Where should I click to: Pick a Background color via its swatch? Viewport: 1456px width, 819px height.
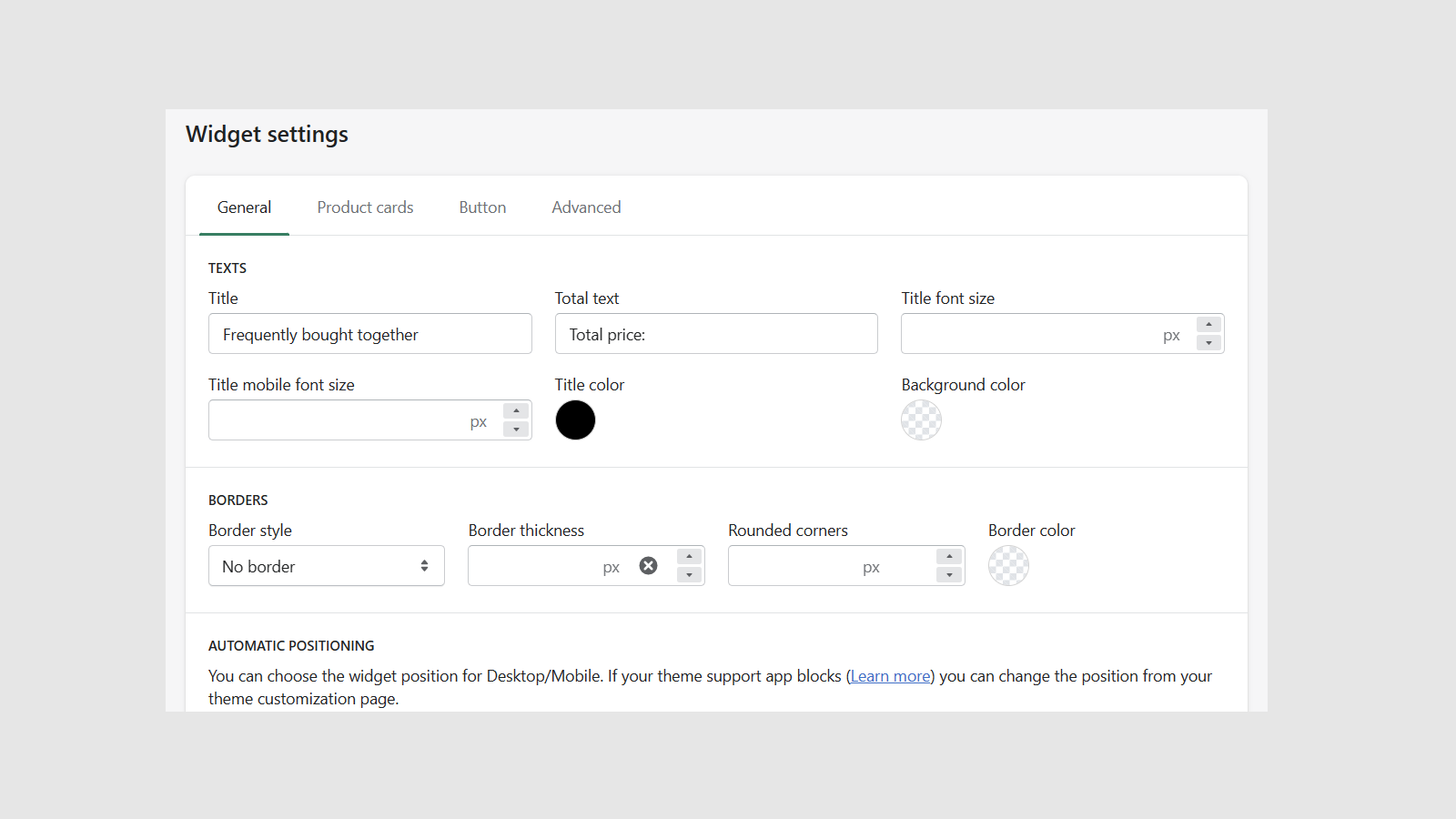pyautogui.click(x=921, y=420)
